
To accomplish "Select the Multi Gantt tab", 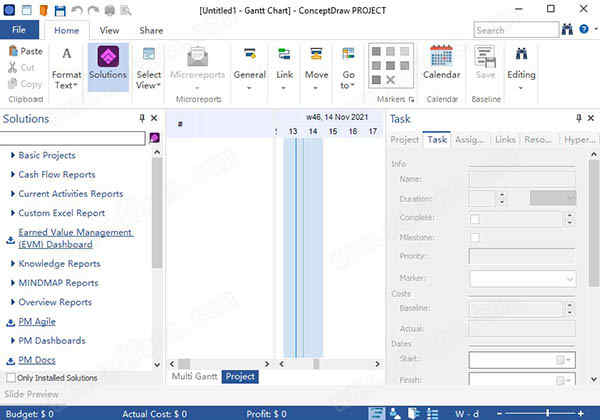I will (194, 376).
